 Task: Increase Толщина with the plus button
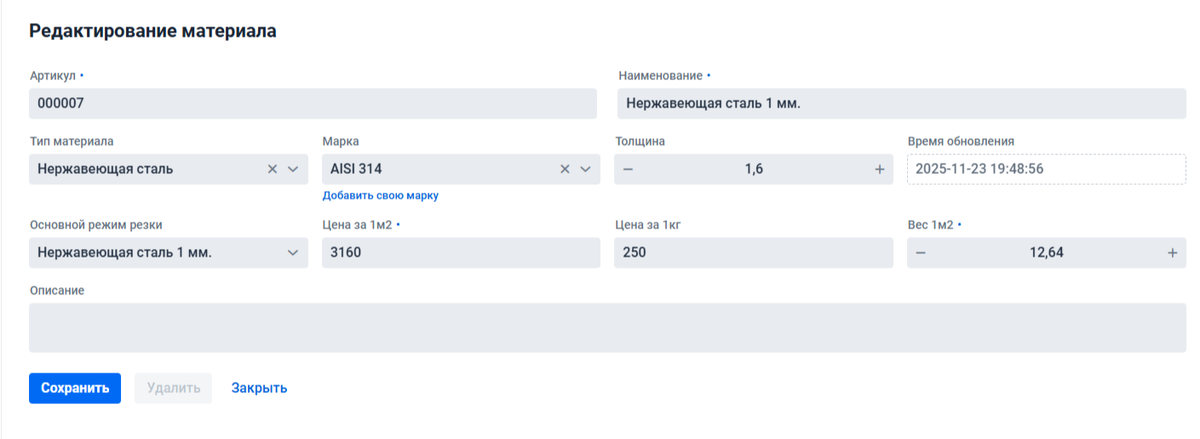(880, 170)
